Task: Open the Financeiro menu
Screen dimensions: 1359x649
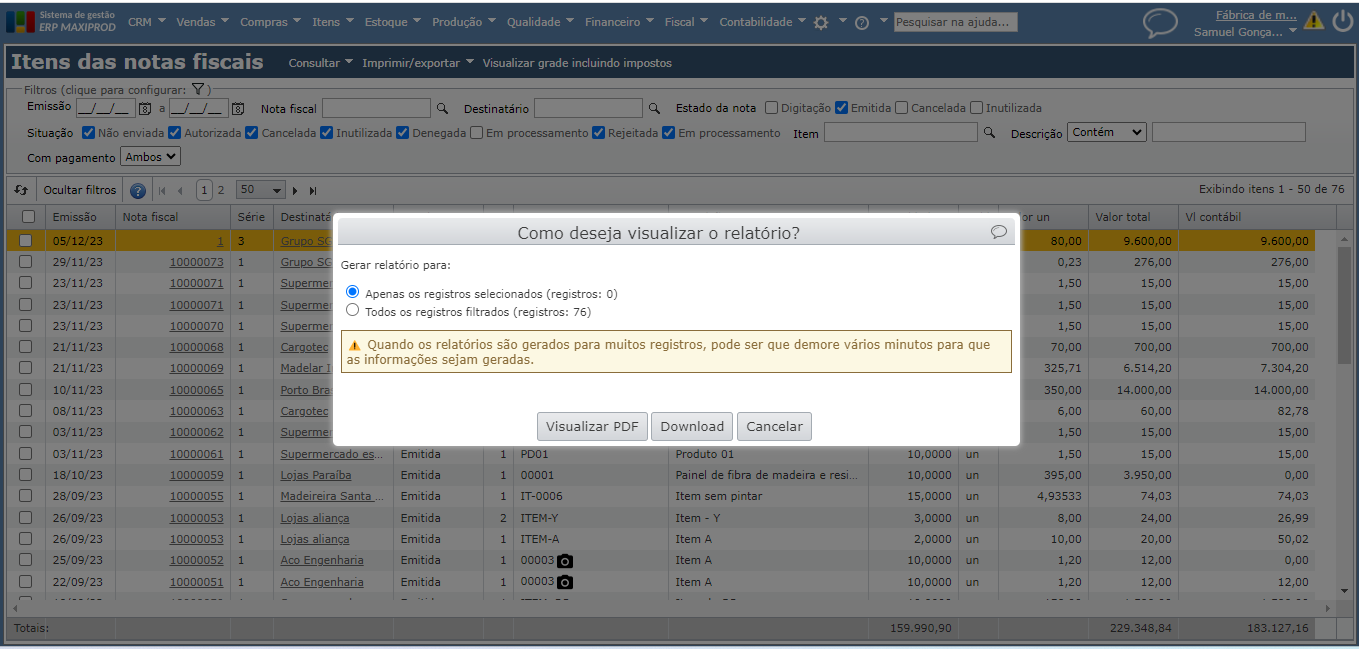Action: (x=618, y=22)
